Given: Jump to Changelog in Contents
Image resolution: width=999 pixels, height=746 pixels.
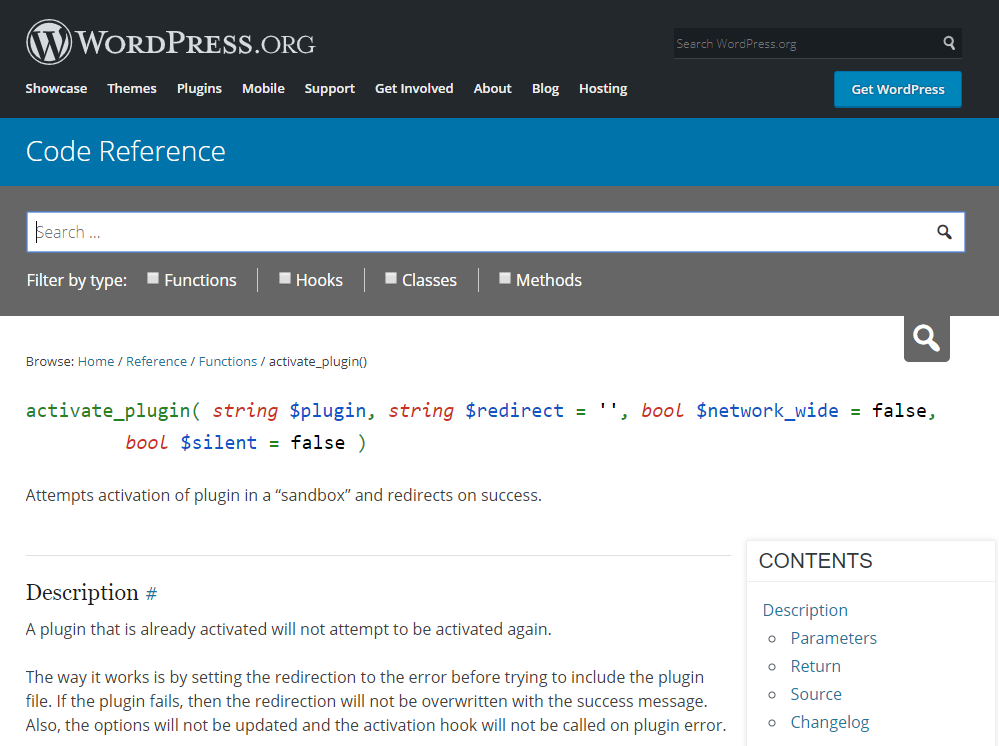Looking at the screenshot, I should point(830,722).
